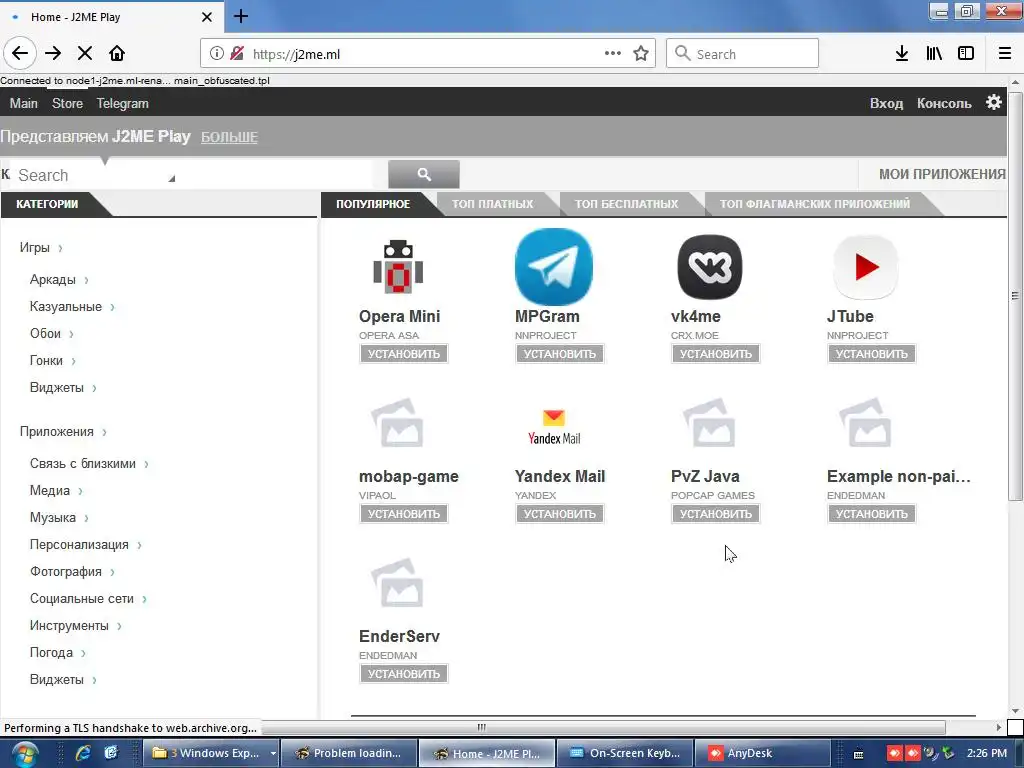Open site settings gear icon
1024x768 pixels.
pos(994,103)
